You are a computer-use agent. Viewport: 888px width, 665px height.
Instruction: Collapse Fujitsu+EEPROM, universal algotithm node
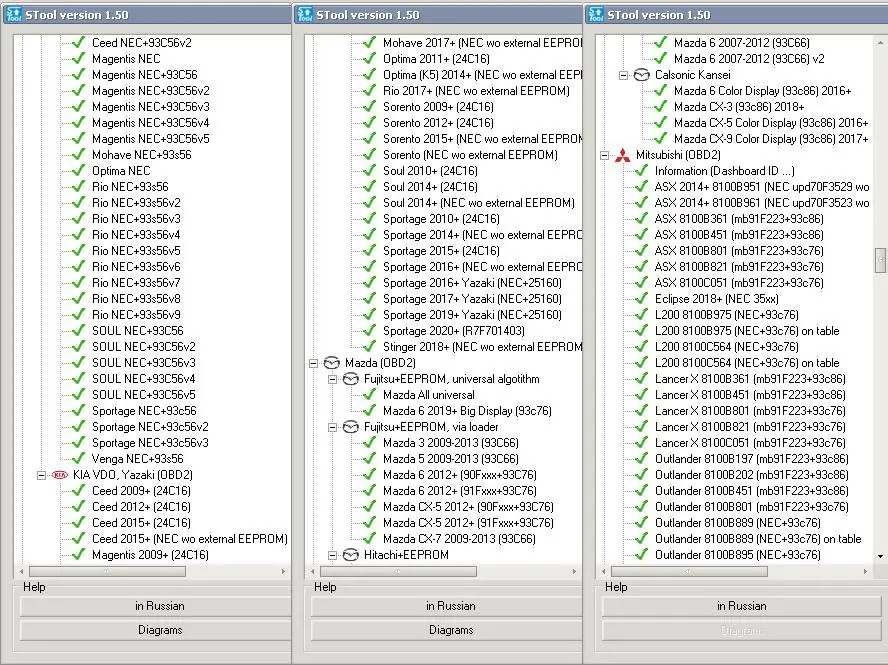coord(332,379)
